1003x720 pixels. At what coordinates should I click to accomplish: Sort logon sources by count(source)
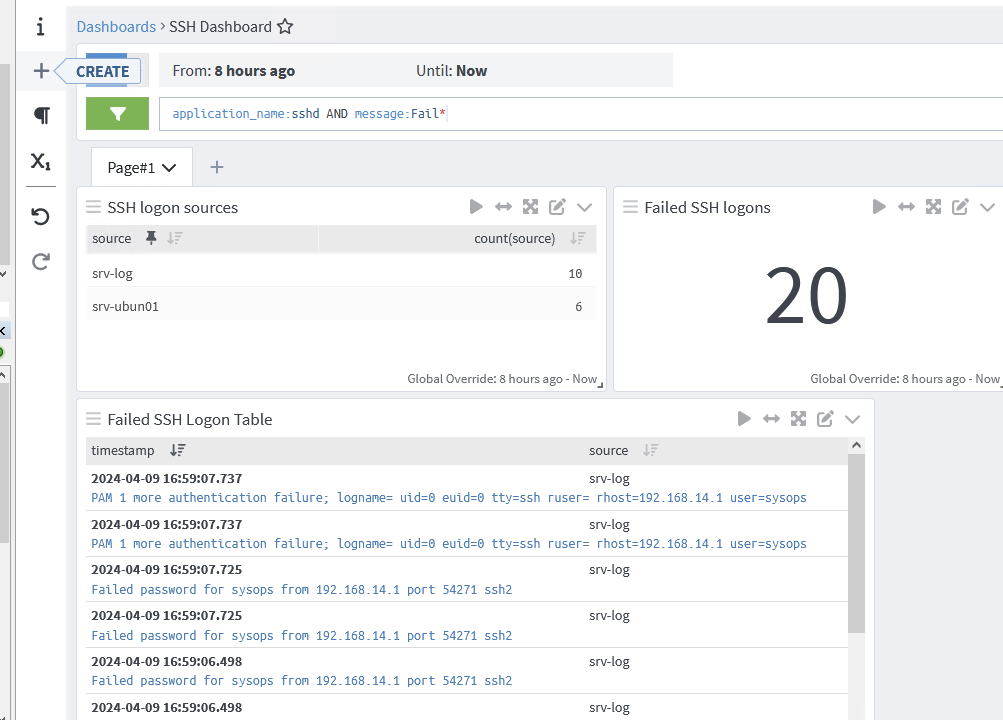(578, 238)
